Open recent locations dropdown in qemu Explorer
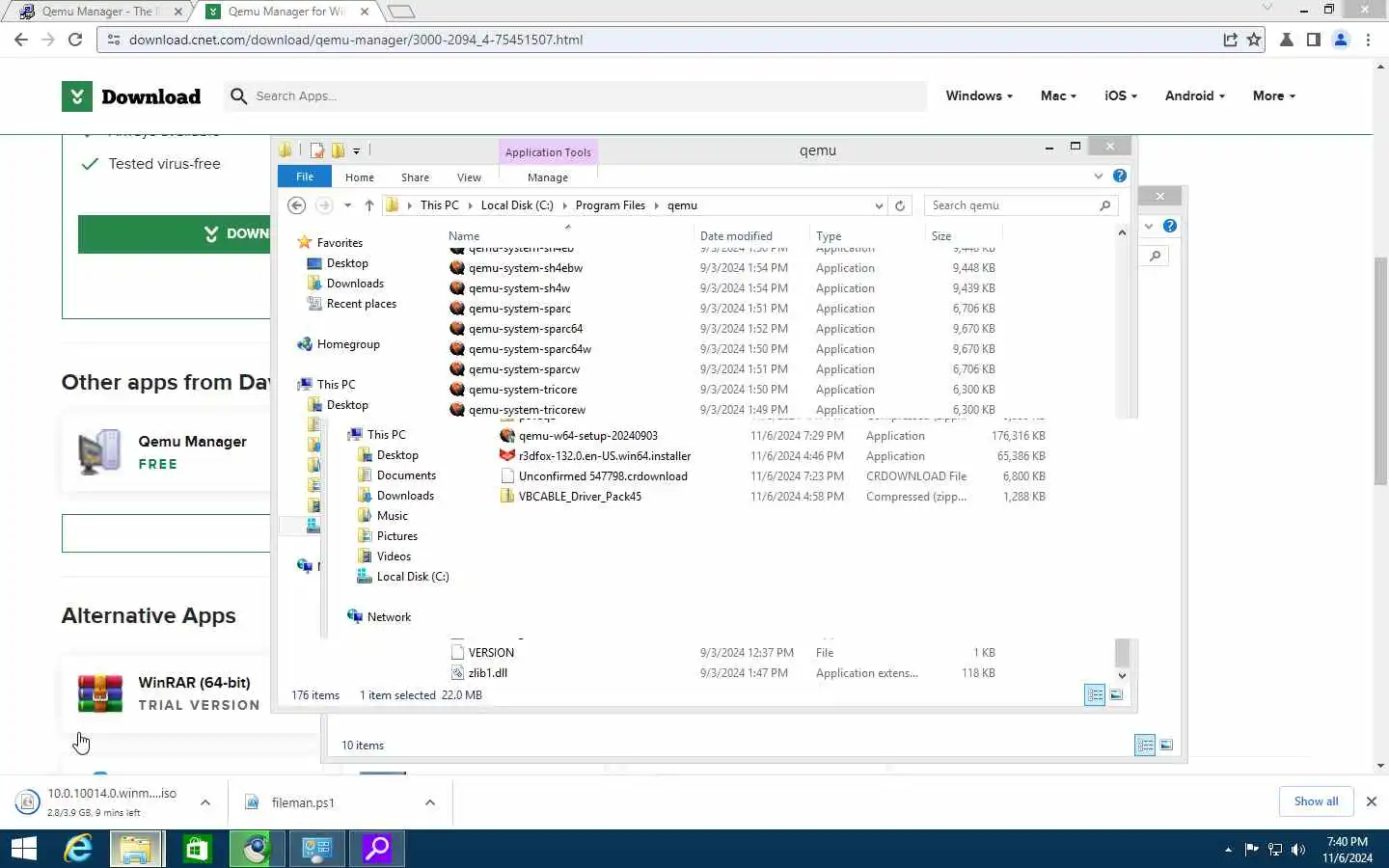Image resolution: width=1389 pixels, height=868 pixels. pos(347,205)
